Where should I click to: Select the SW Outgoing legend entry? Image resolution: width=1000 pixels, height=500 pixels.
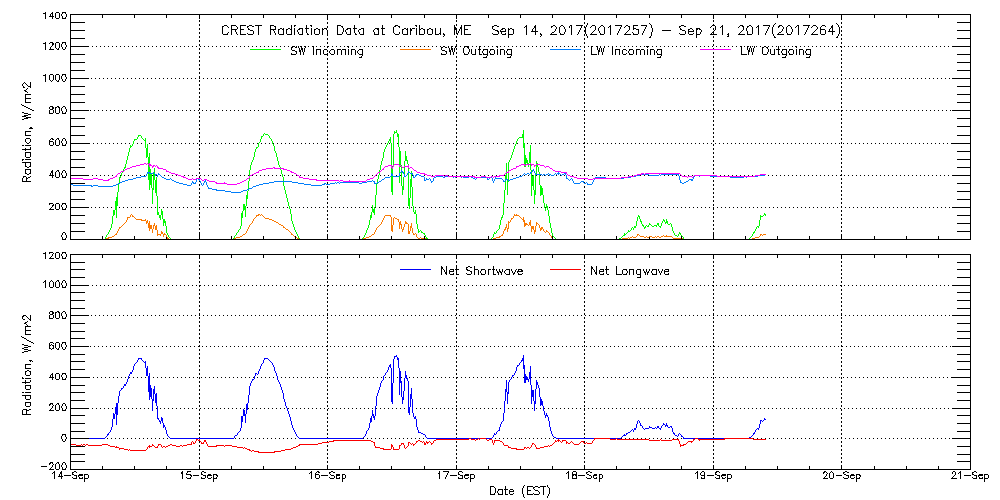(476, 52)
